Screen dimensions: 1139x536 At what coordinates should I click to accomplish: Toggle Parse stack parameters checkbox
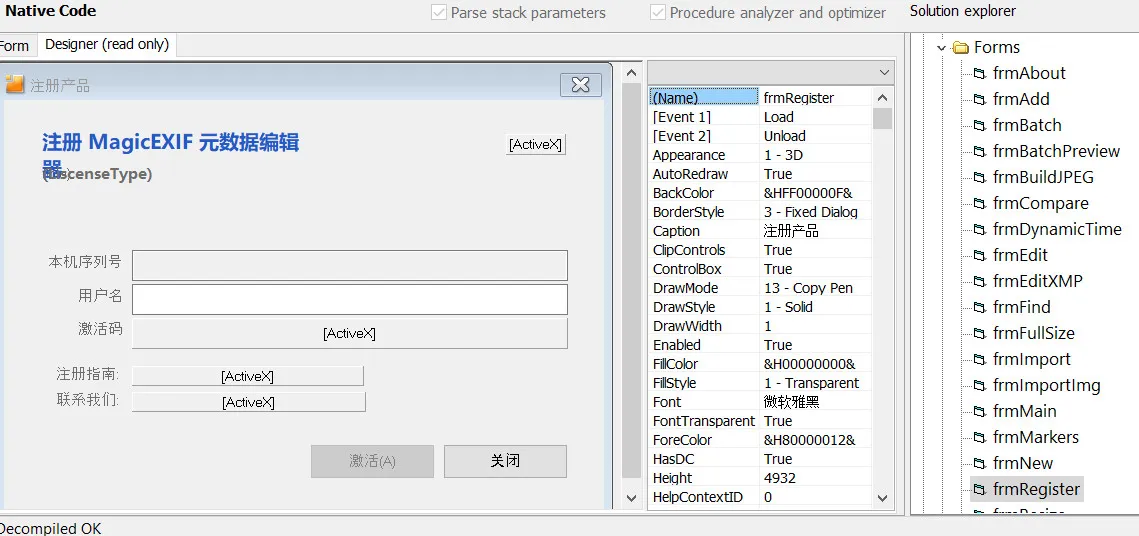click(x=439, y=12)
